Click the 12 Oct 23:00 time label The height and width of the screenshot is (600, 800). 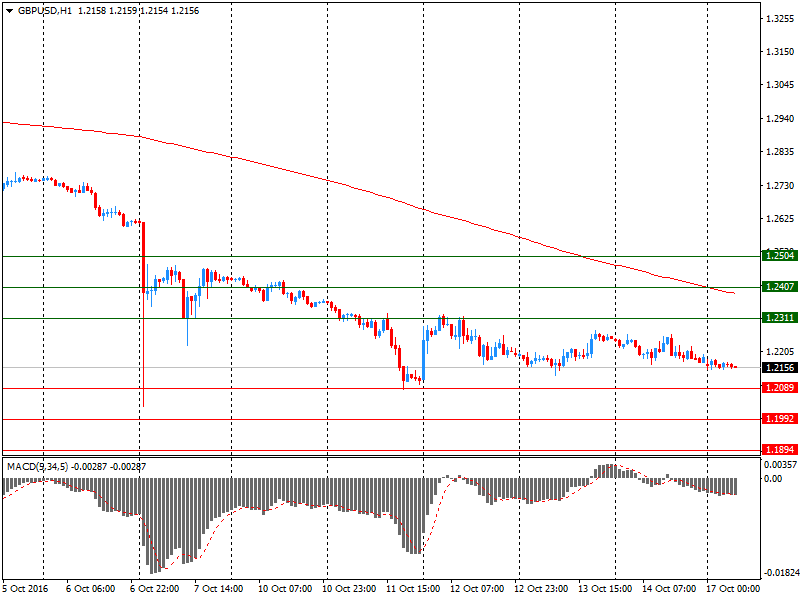[x=541, y=589]
